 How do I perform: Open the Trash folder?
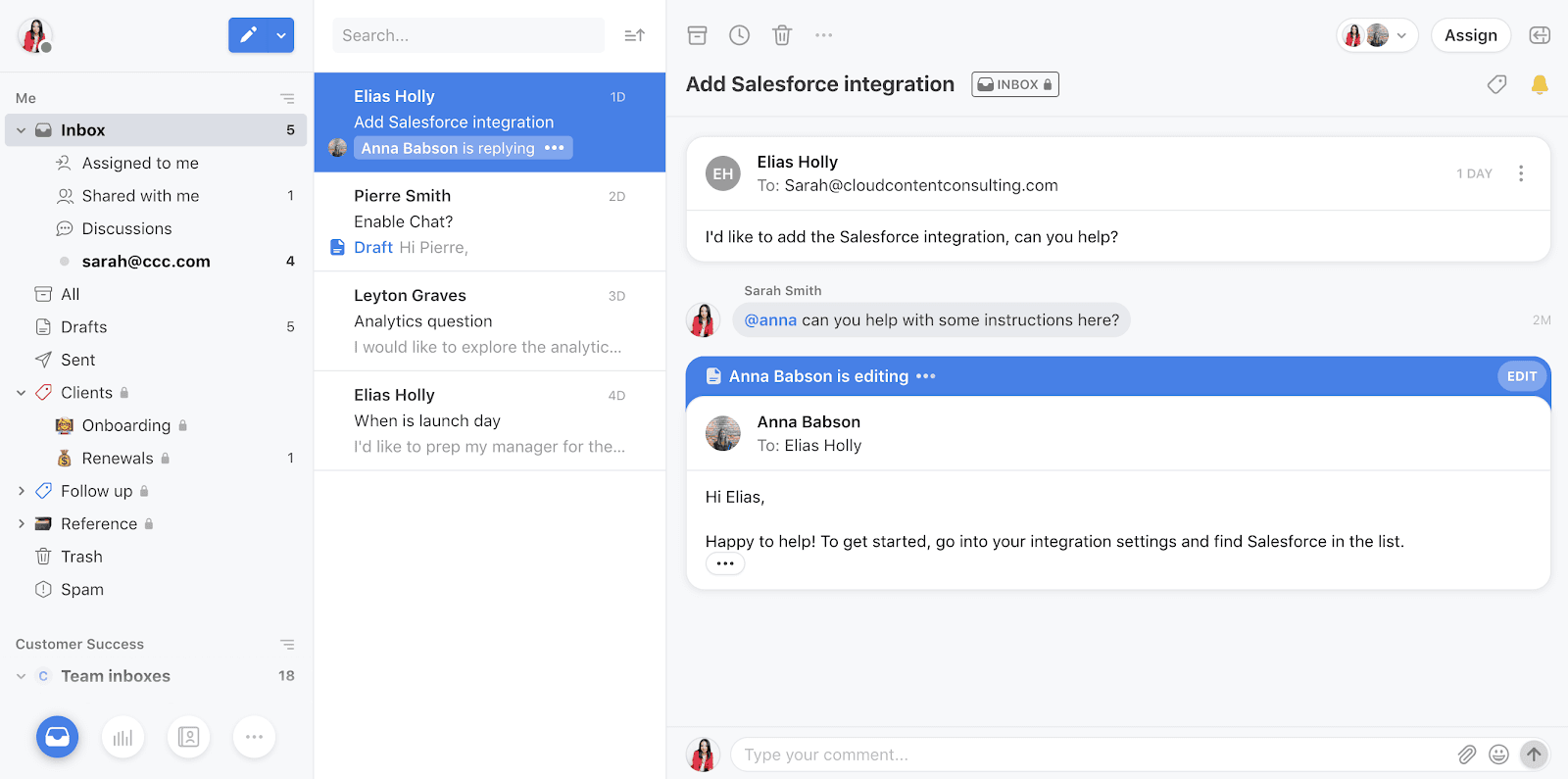pyautogui.click(x=81, y=557)
